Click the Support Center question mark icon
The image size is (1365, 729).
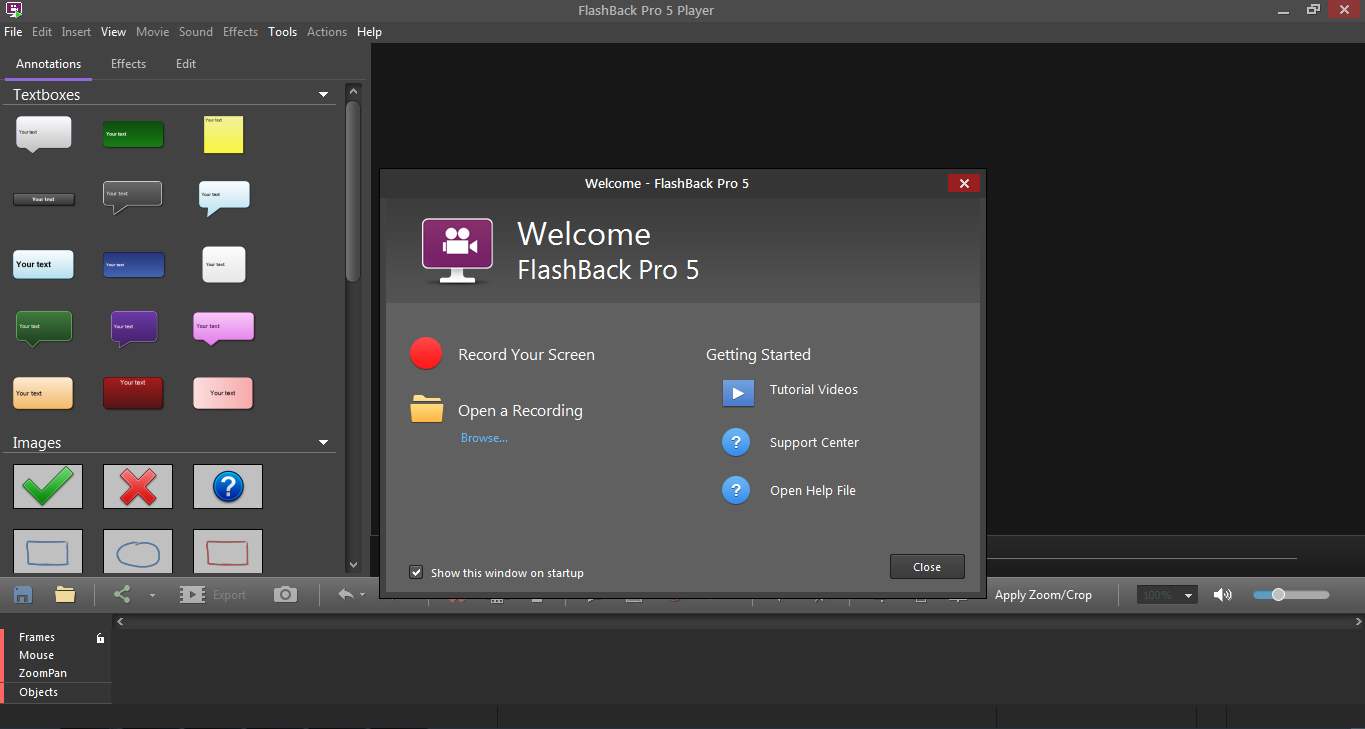click(736, 442)
